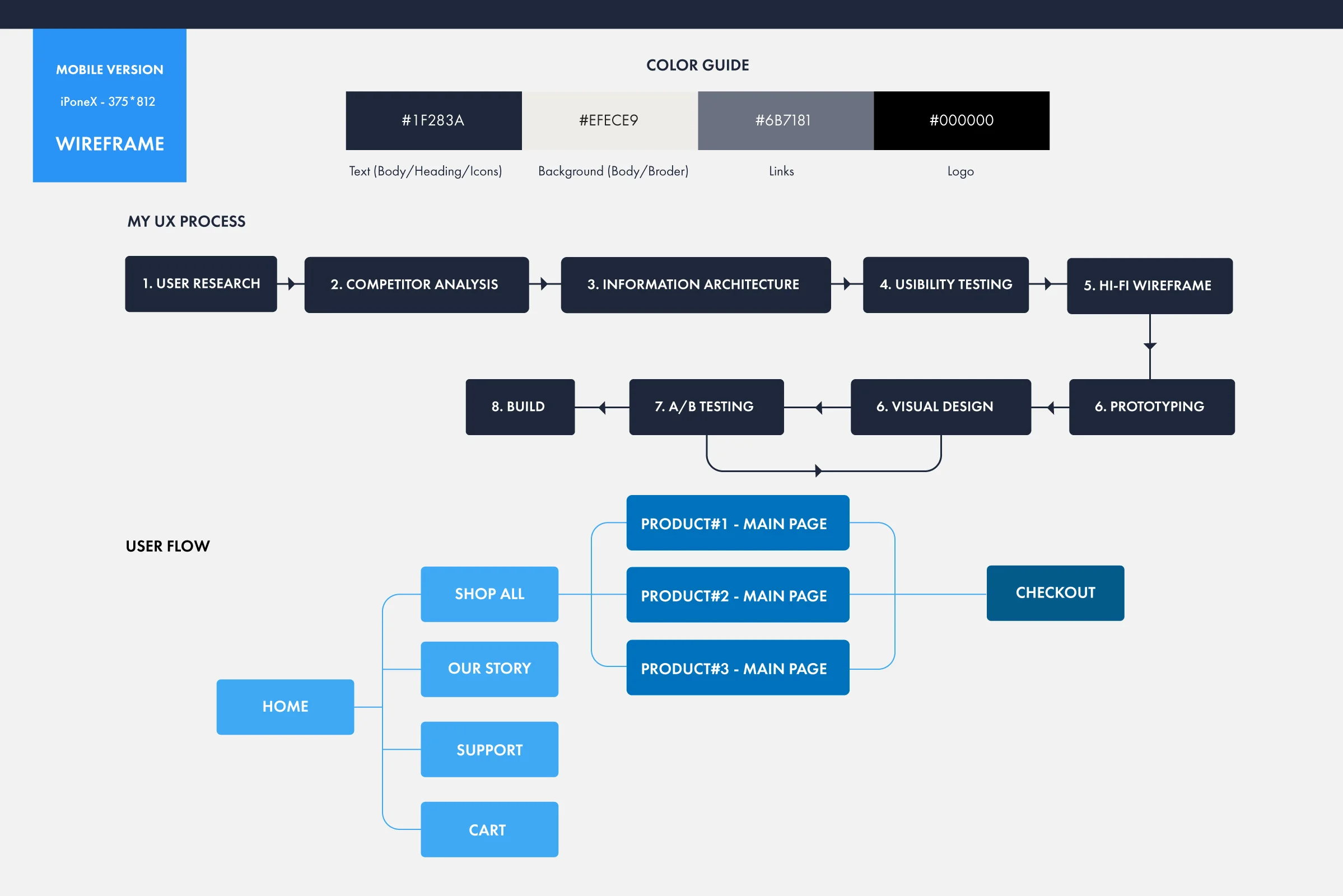Viewport: 1343px width, 896px height.
Task: Select the #EFECE9 background color swatch
Action: (x=609, y=120)
